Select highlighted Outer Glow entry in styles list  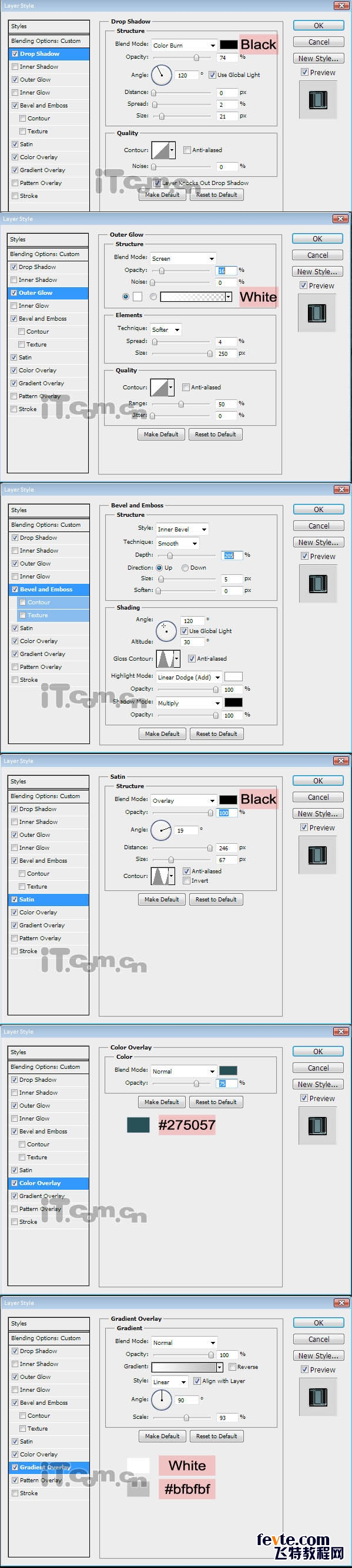point(49,293)
